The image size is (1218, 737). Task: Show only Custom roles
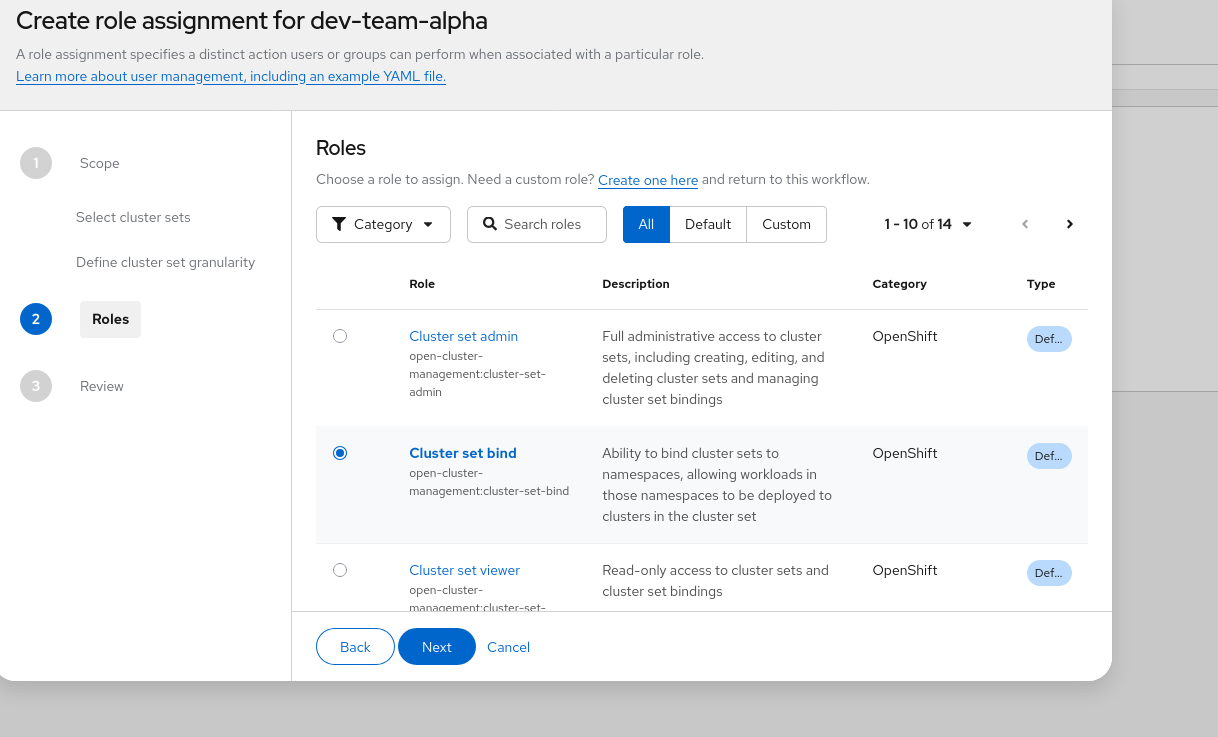pos(786,224)
